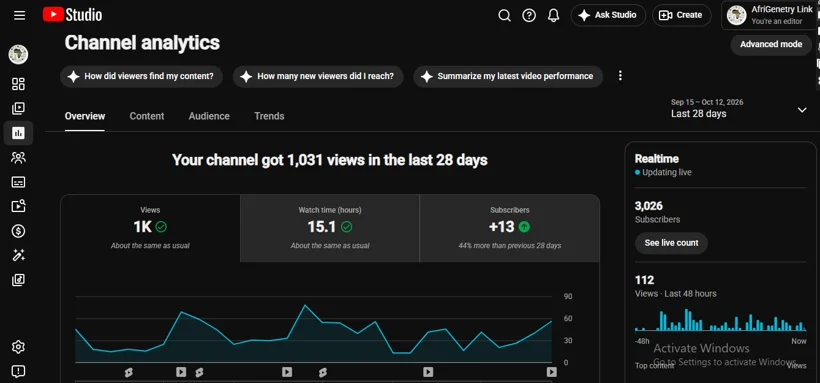Click the Realtime 48-hour bar chart
The image size is (820, 383).
721,319
